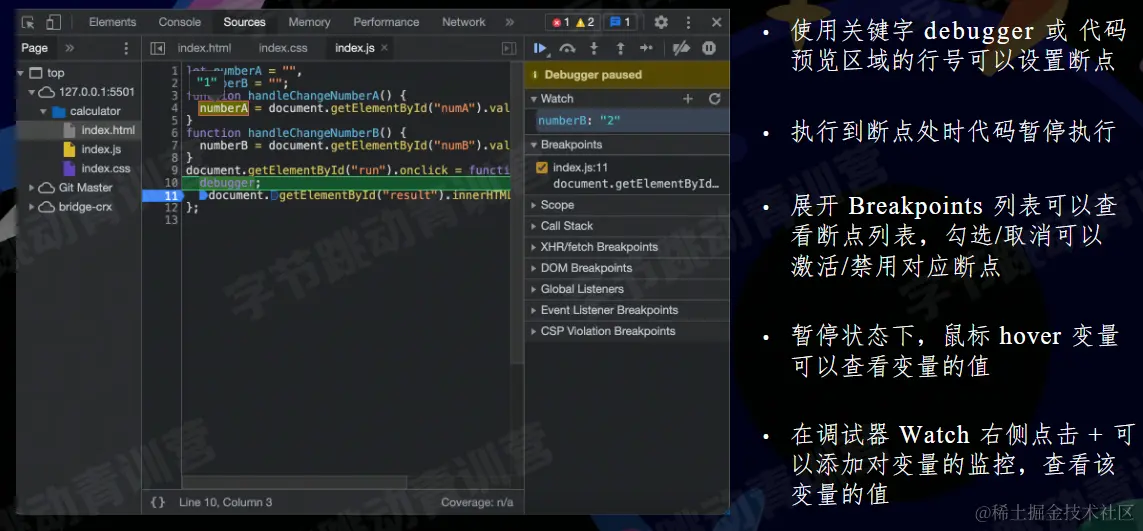The image size is (1143, 531).
Task: Click the editor horizontal scrollbar
Action: pyautogui.click(x=294, y=482)
